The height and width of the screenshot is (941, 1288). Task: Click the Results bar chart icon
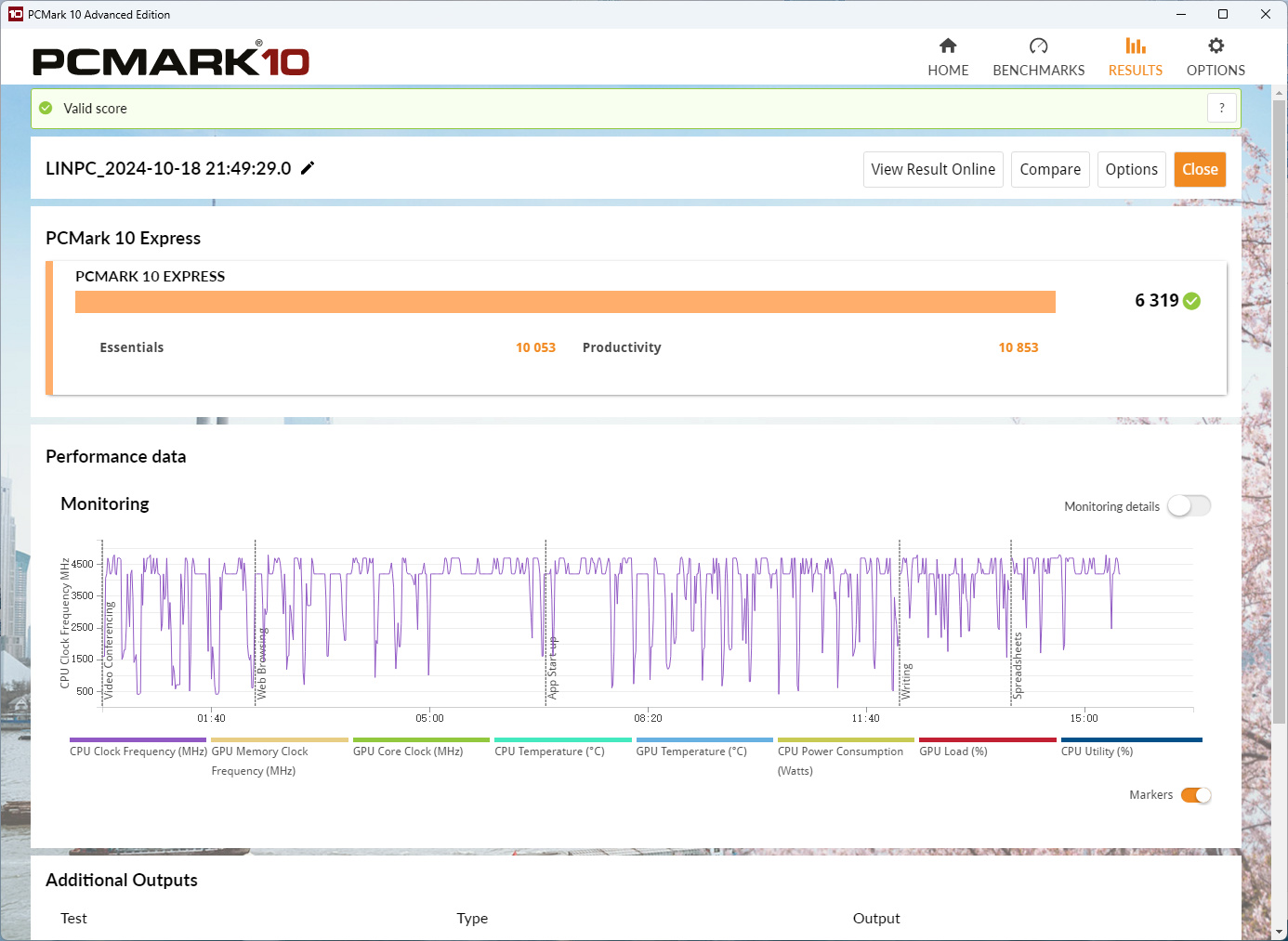coord(1135,46)
